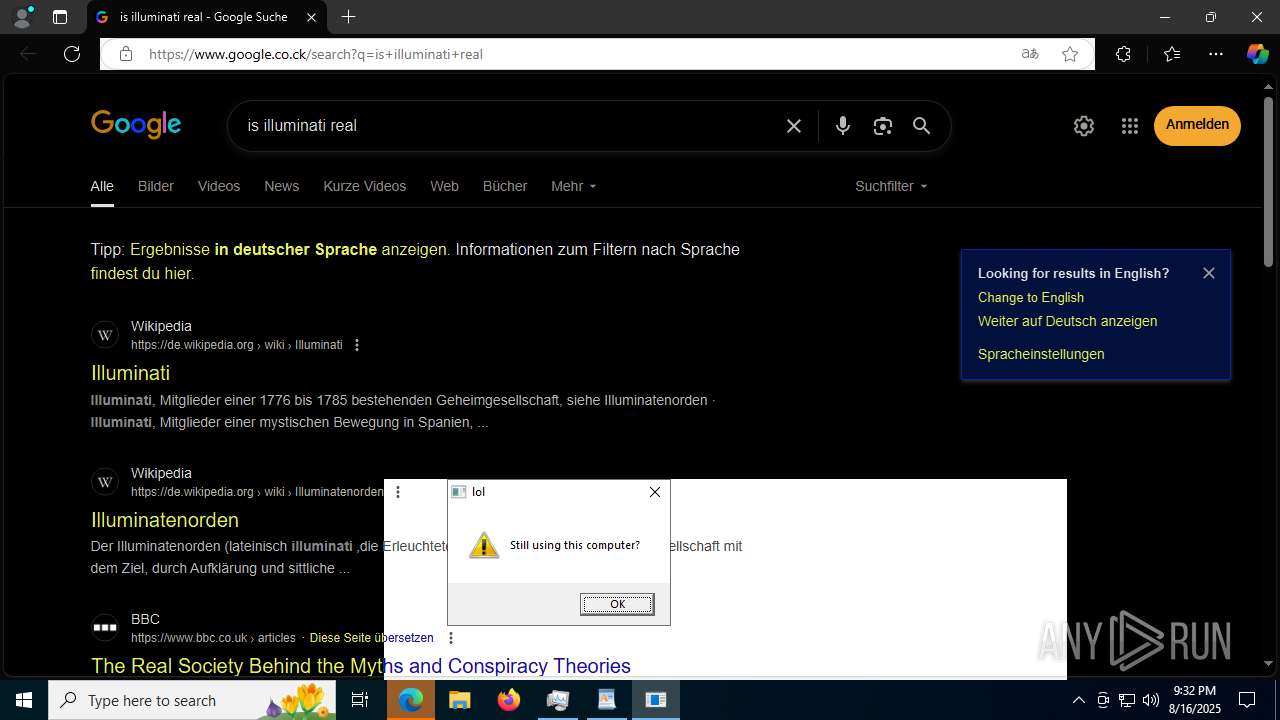Open the Illuminati Wikipedia result

point(130,373)
